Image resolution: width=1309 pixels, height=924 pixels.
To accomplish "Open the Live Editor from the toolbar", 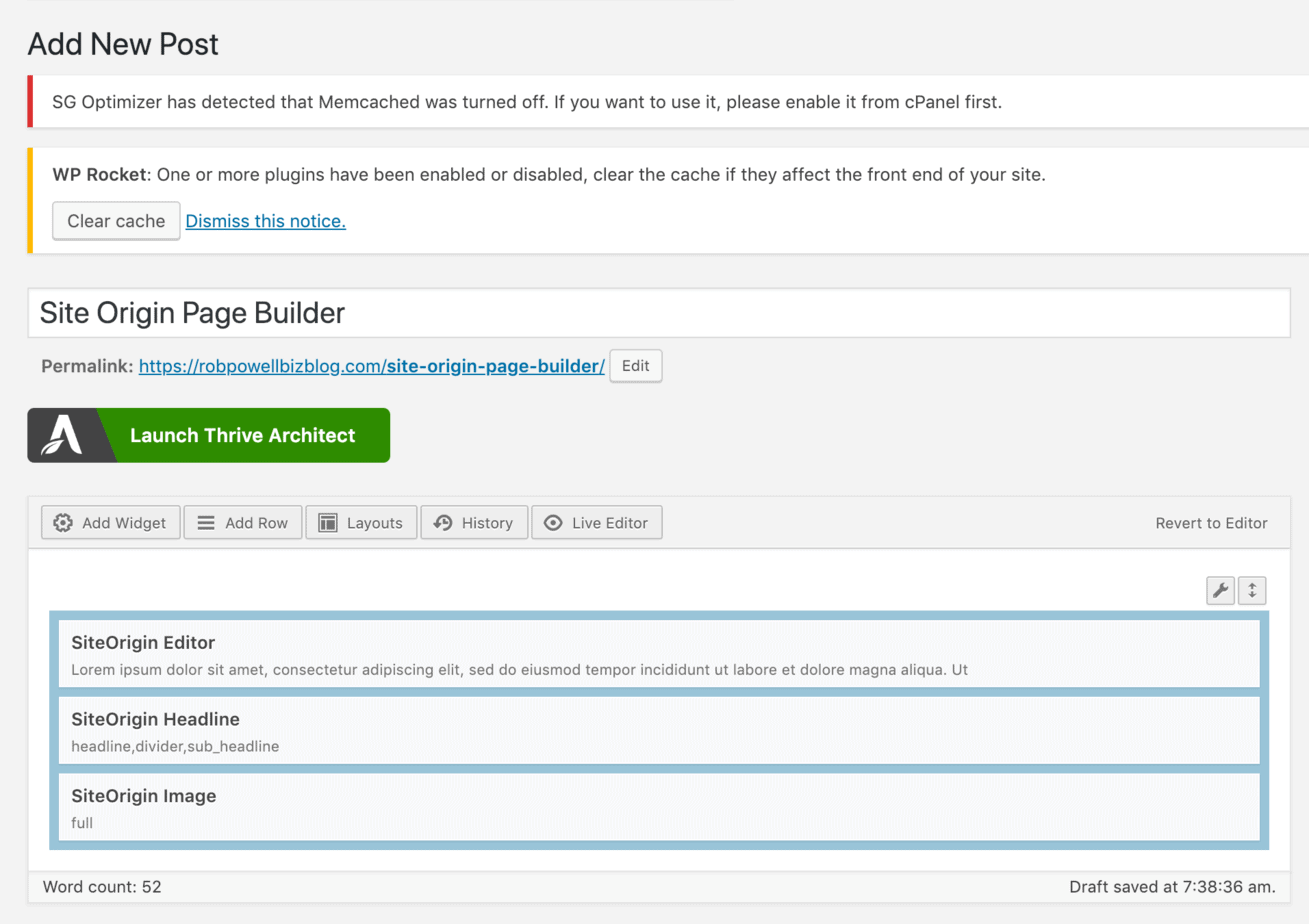I will click(597, 522).
